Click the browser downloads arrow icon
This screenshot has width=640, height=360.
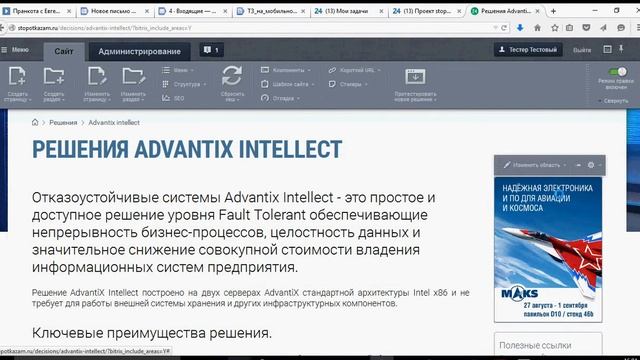pos(520,28)
